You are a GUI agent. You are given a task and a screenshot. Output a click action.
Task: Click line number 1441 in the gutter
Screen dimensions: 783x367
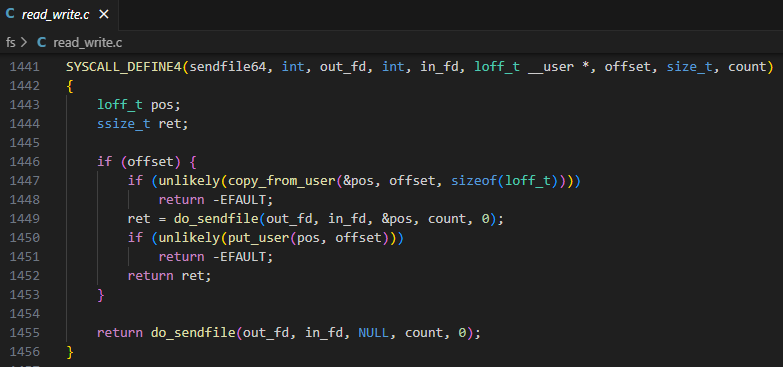(x=24, y=66)
